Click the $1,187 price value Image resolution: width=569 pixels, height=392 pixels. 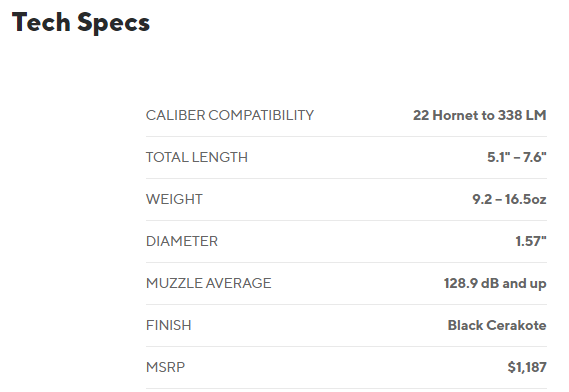[x=527, y=367]
